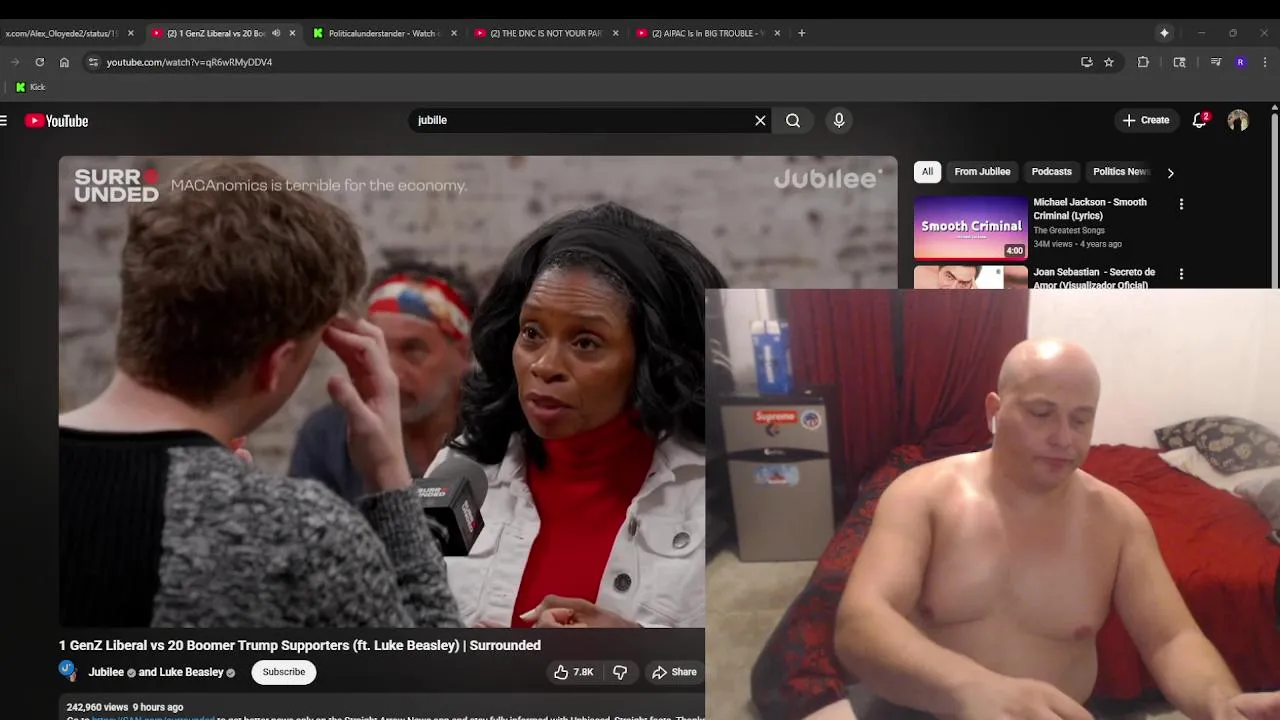Viewport: 1280px width, 720px height.
Task: Select the All filter chip
Action: 927,172
